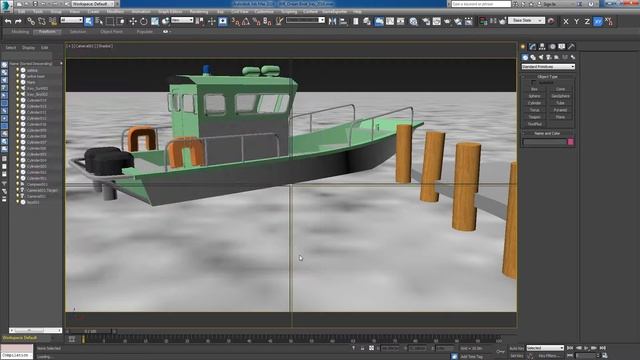640x360 pixels.
Task: Undo the last action in the main toolbar
Action: [x=8, y=21]
